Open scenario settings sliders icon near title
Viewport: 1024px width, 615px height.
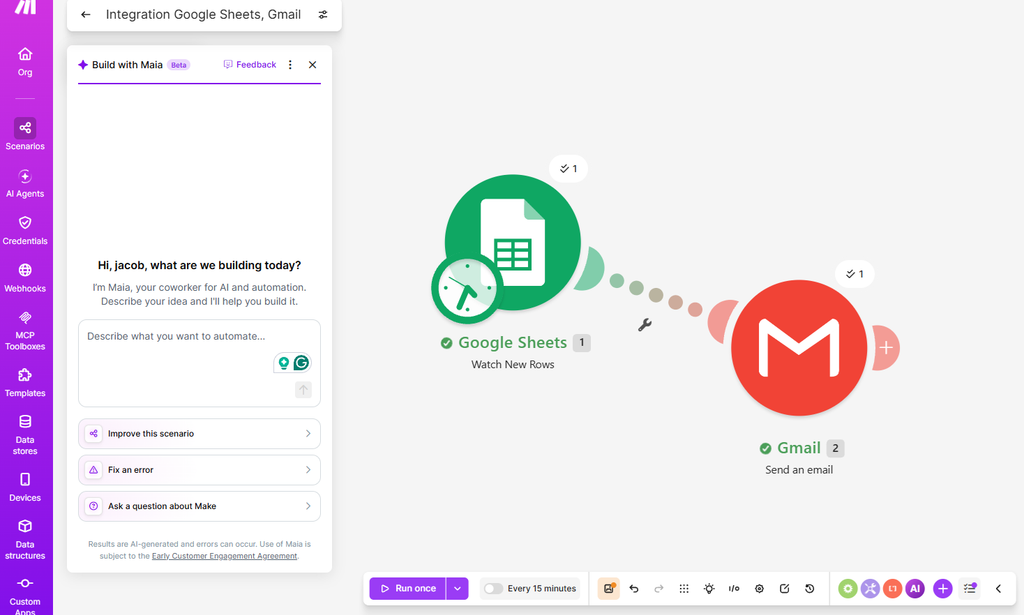pyautogui.click(x=323, y=14)
